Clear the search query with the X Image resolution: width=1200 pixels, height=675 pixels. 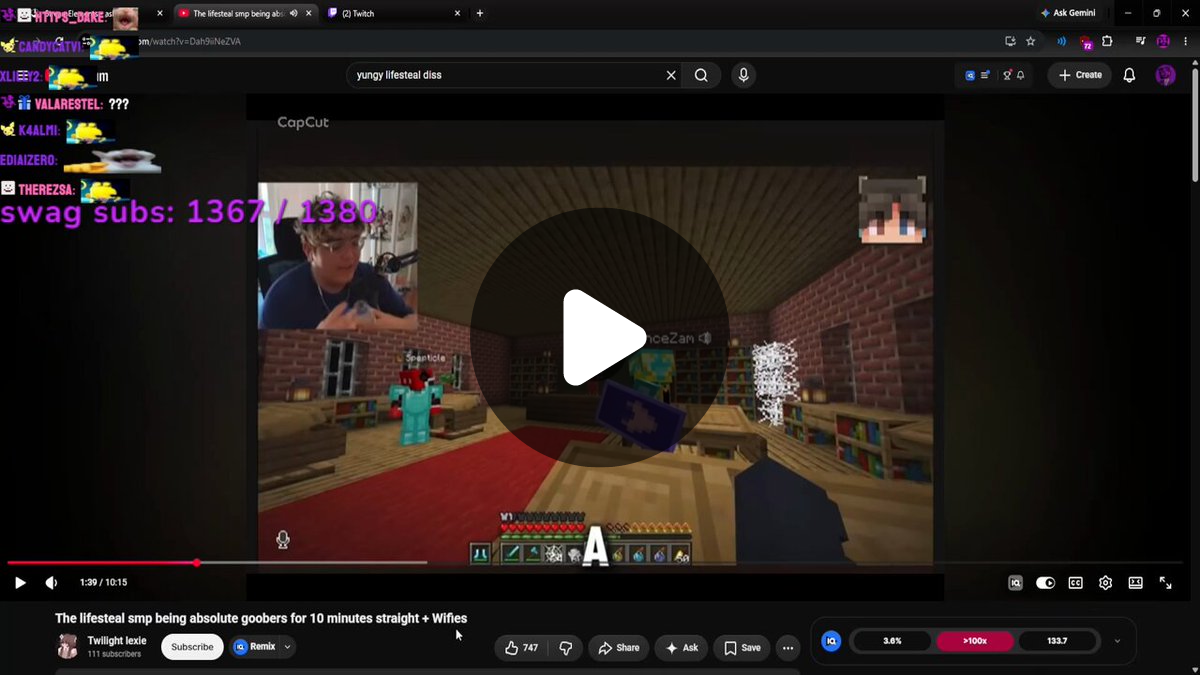pyautogui.click(x=671, y=75)
